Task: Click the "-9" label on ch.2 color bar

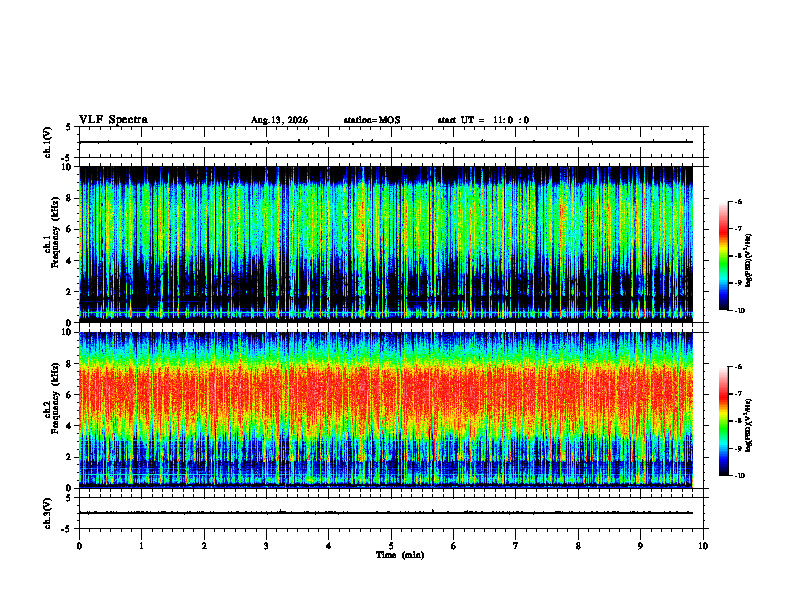Action: (738, 448)
